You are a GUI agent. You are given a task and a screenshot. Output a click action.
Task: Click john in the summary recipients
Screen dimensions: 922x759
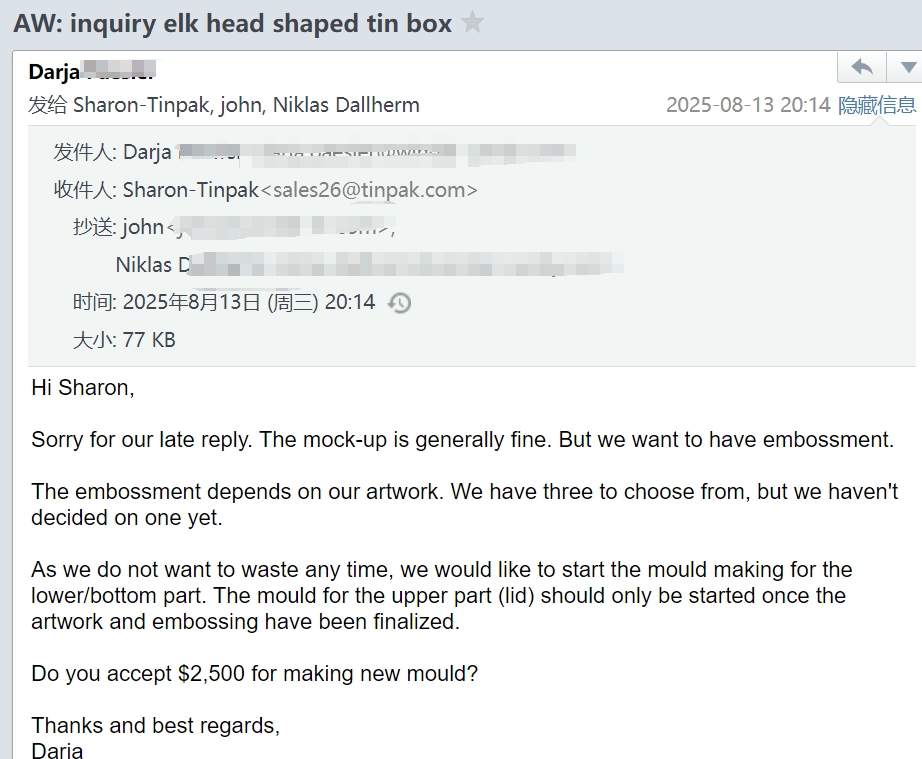point(240,105)
